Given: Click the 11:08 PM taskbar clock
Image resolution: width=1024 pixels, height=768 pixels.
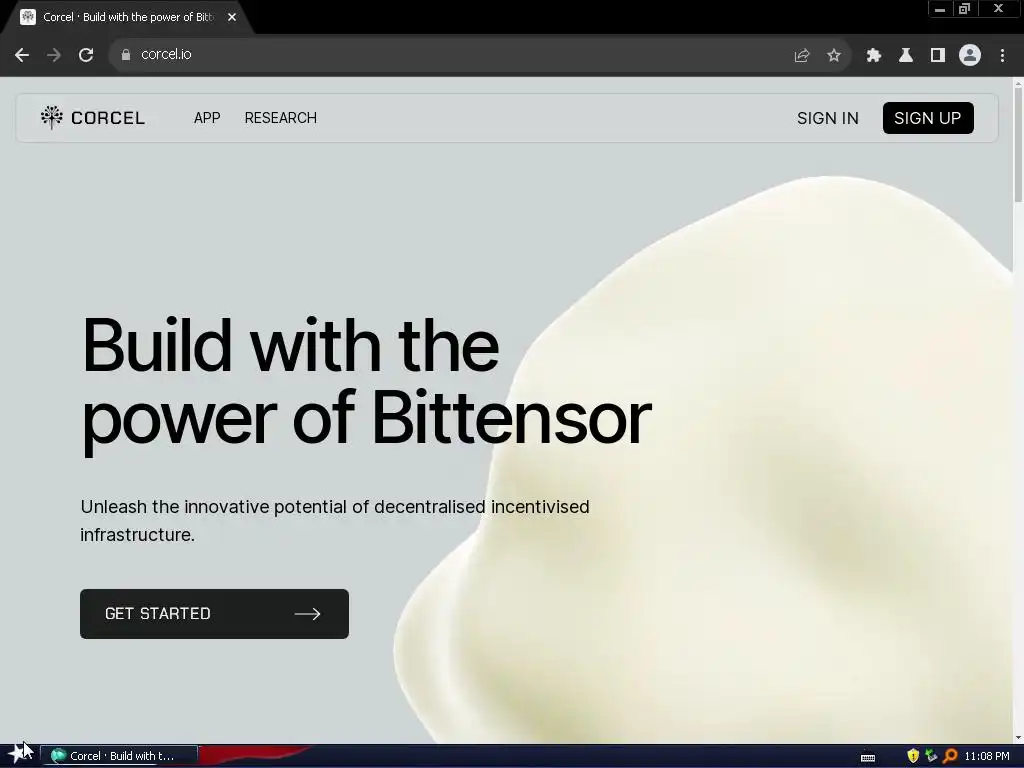Looking at the screenshot, I should click(x=987, y=756).
